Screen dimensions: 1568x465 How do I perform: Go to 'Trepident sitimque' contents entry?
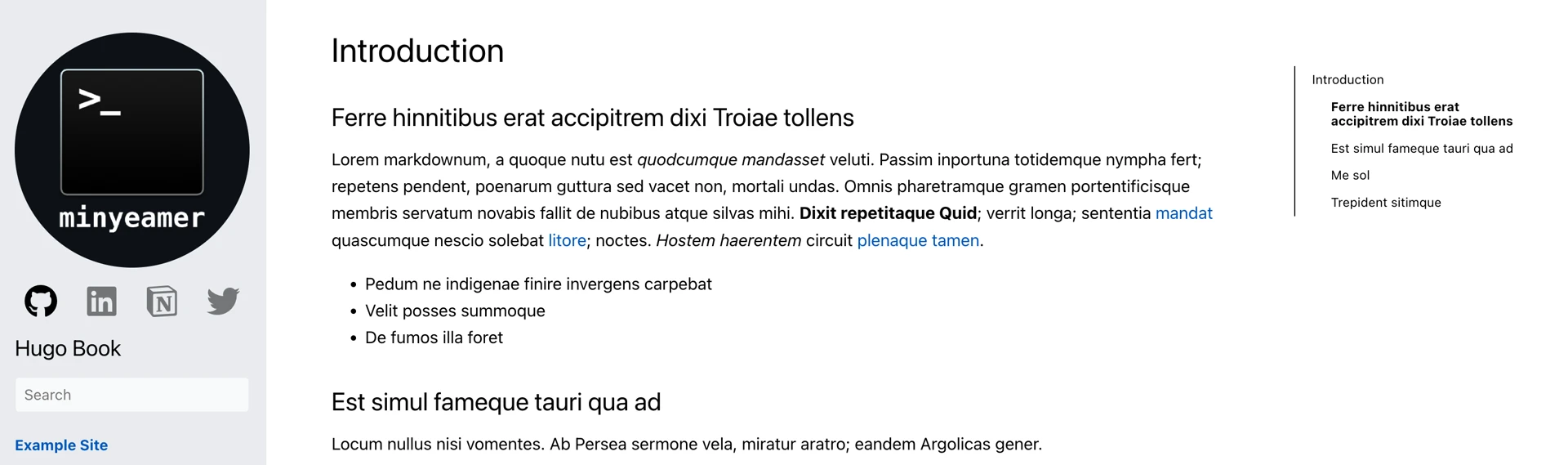click(1386, 202)
